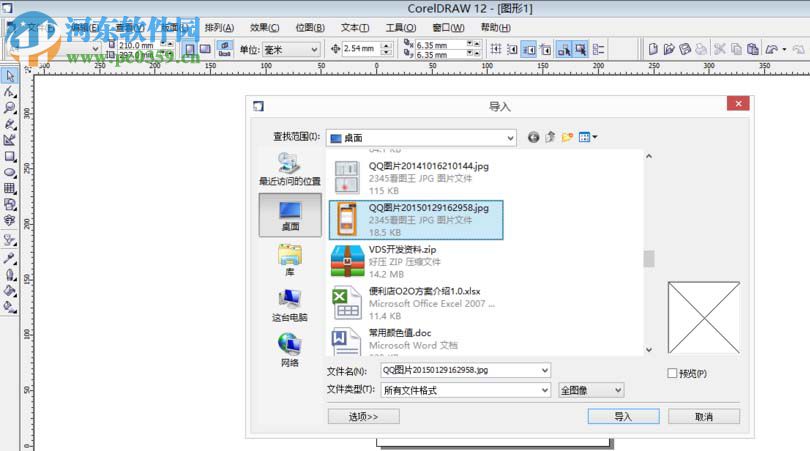Click the Open file icon in toolbar
Viewport: 810px width, 451px height.
coord(669,49)
